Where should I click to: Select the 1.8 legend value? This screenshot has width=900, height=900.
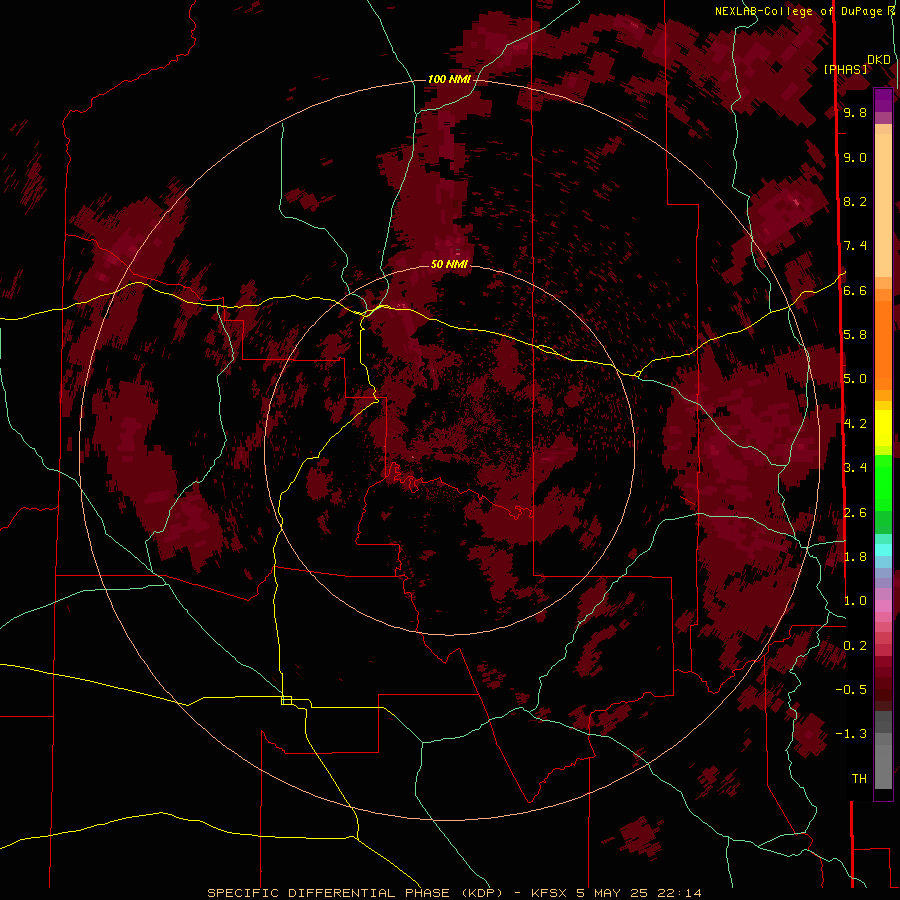855,557
